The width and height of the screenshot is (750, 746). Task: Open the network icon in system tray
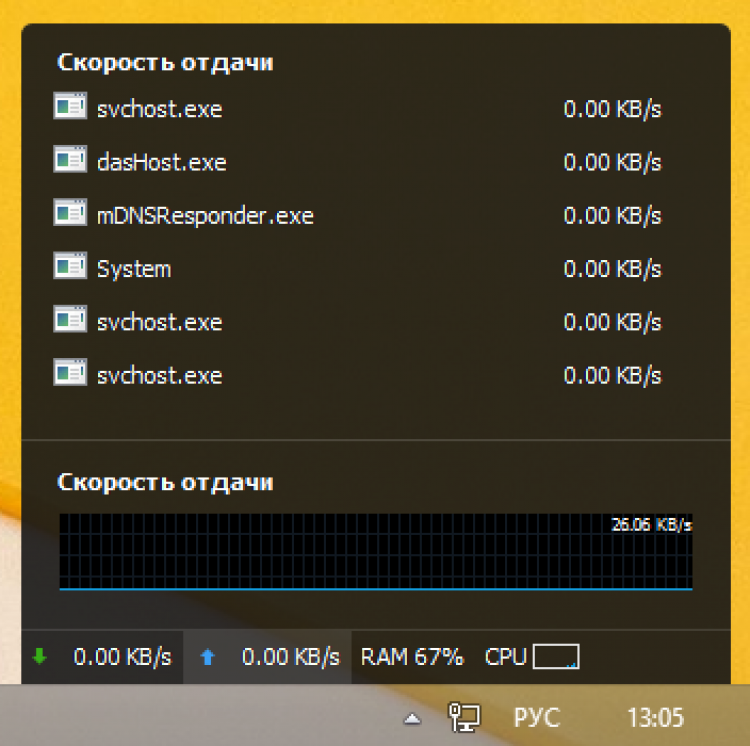(464, 716)
